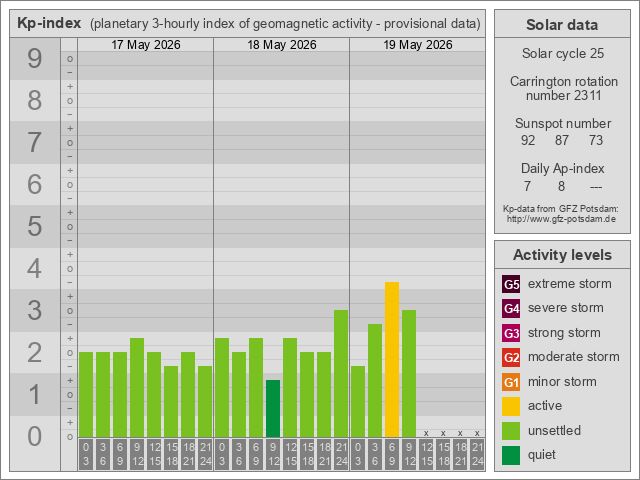640x480 pixels.
Task: Click the 18 May 12-15 bar
Action: (290, 387)
